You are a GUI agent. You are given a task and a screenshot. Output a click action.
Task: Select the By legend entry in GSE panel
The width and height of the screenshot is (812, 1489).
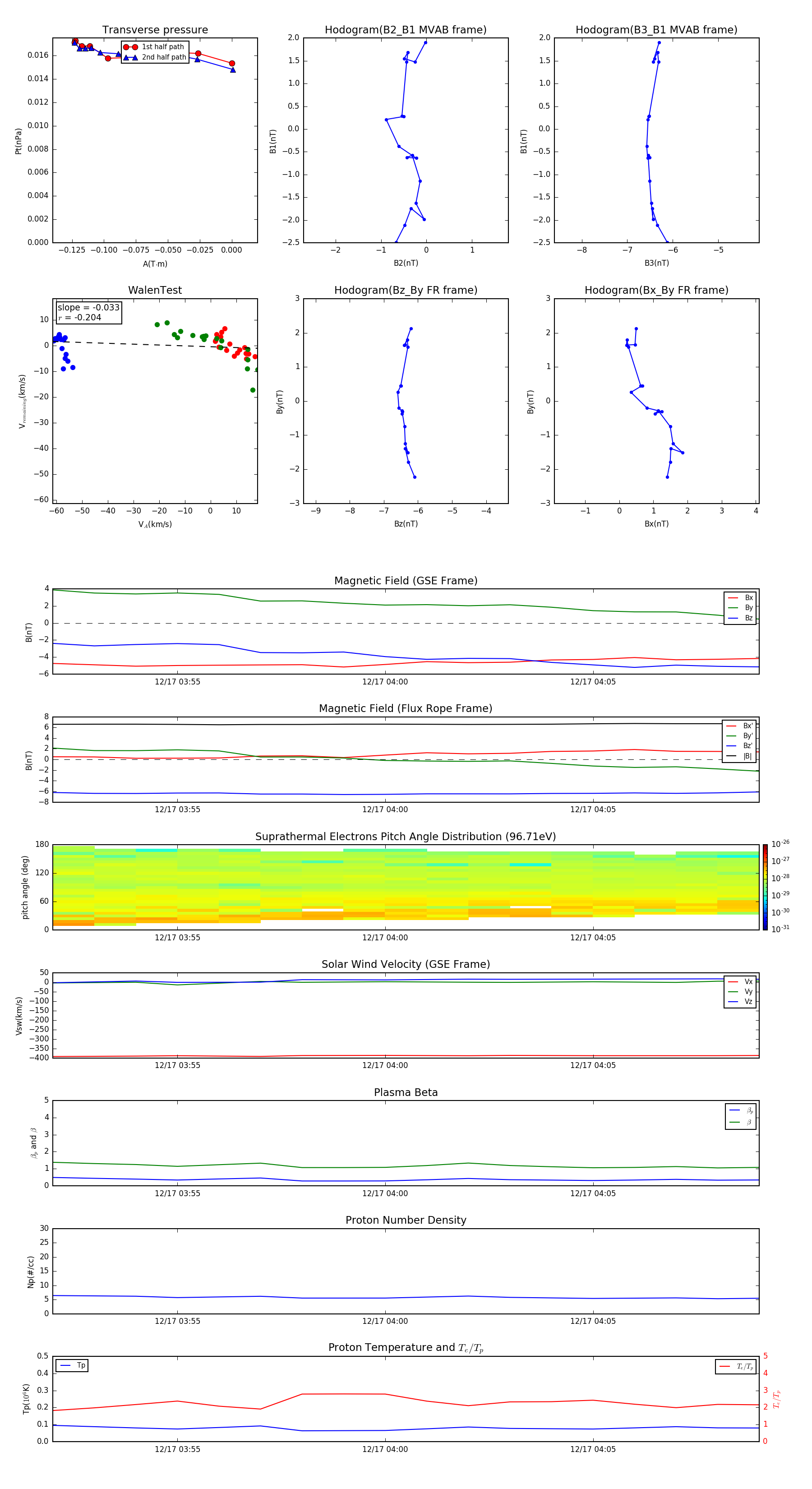740,607
